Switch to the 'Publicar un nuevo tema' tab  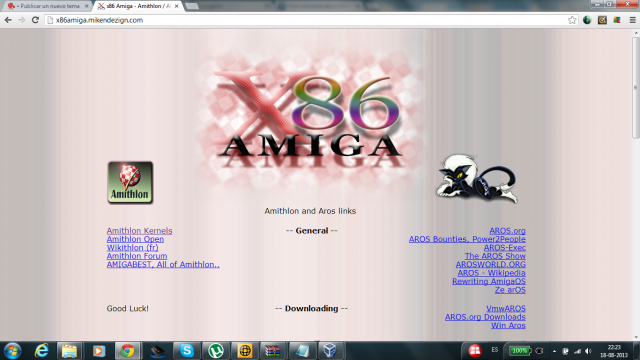(x=49, y=6)
